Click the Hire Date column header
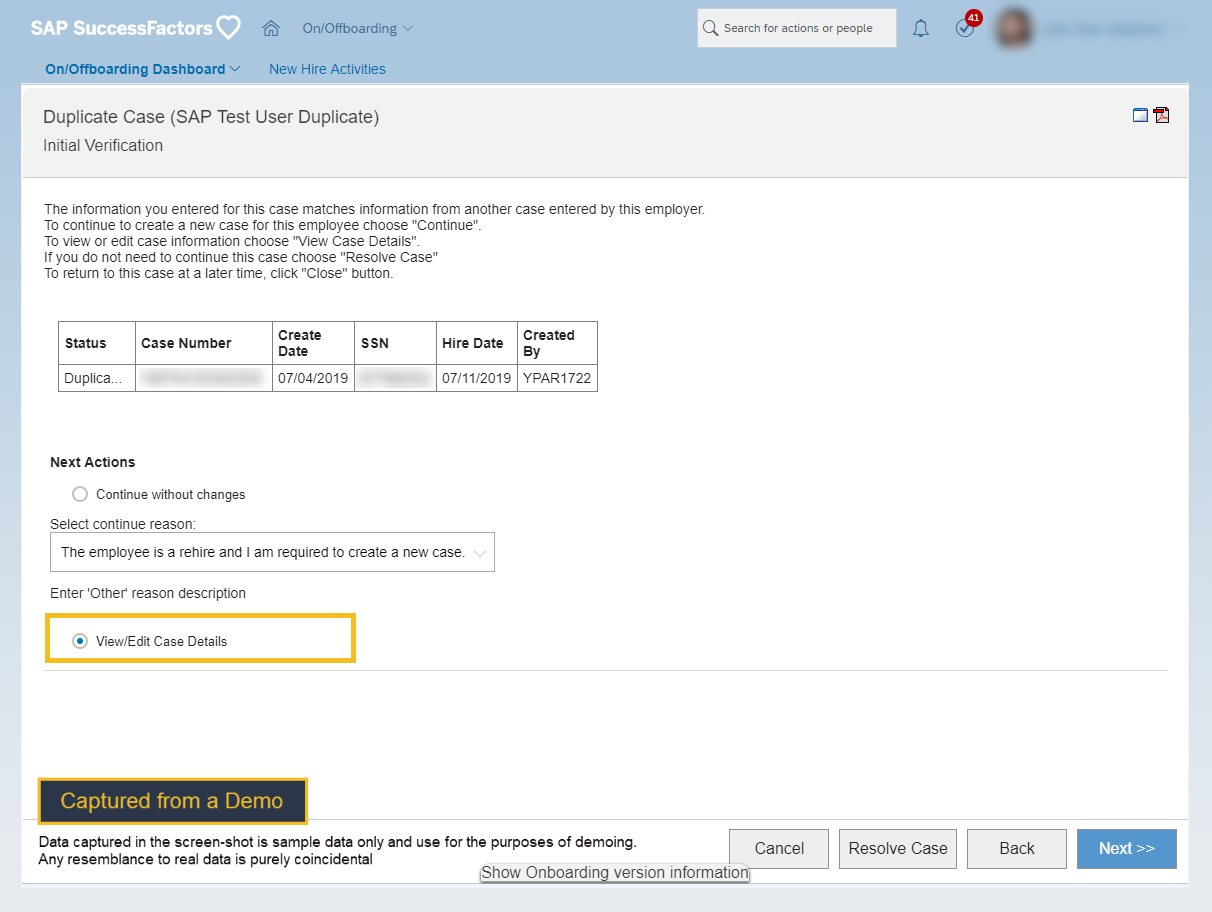 coord(477,343)
